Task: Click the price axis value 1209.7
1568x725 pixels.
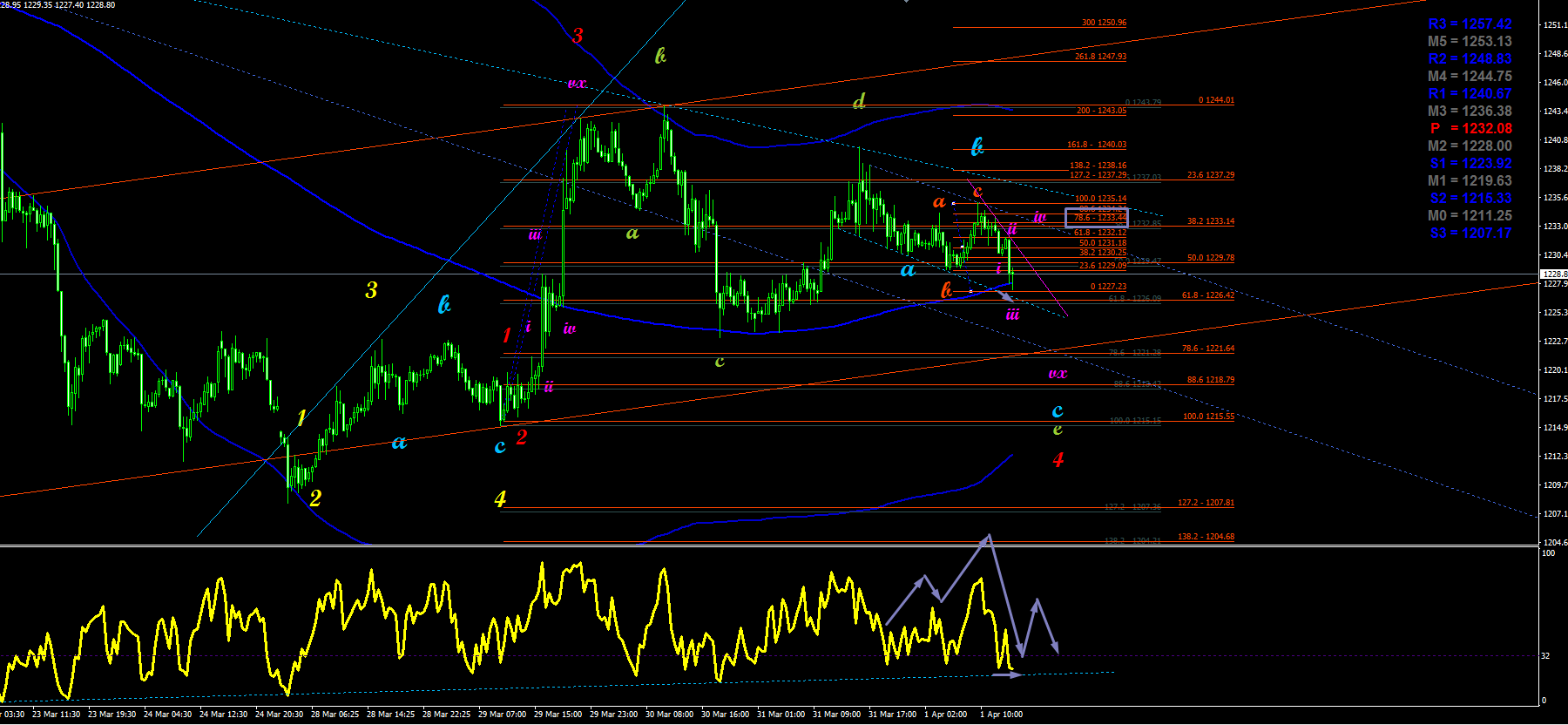Action: (1555, 485)
